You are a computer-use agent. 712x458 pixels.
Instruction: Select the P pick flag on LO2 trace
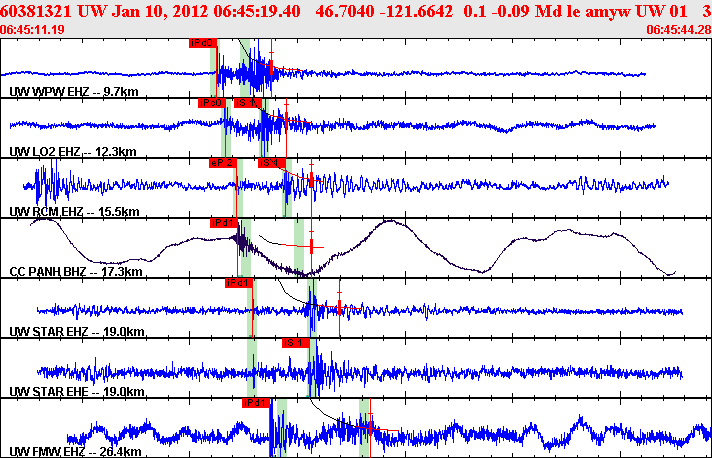[x=211, y=102]
